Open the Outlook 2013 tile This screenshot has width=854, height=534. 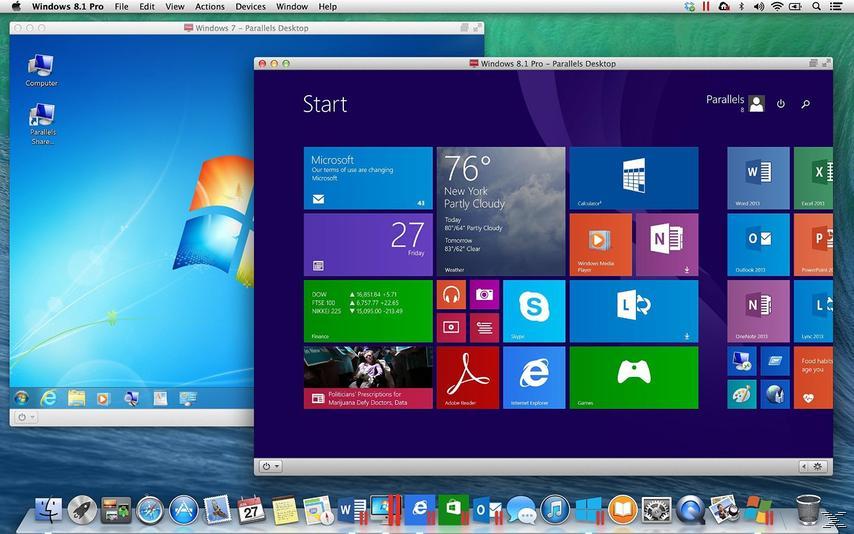click(x=758, y=245)
